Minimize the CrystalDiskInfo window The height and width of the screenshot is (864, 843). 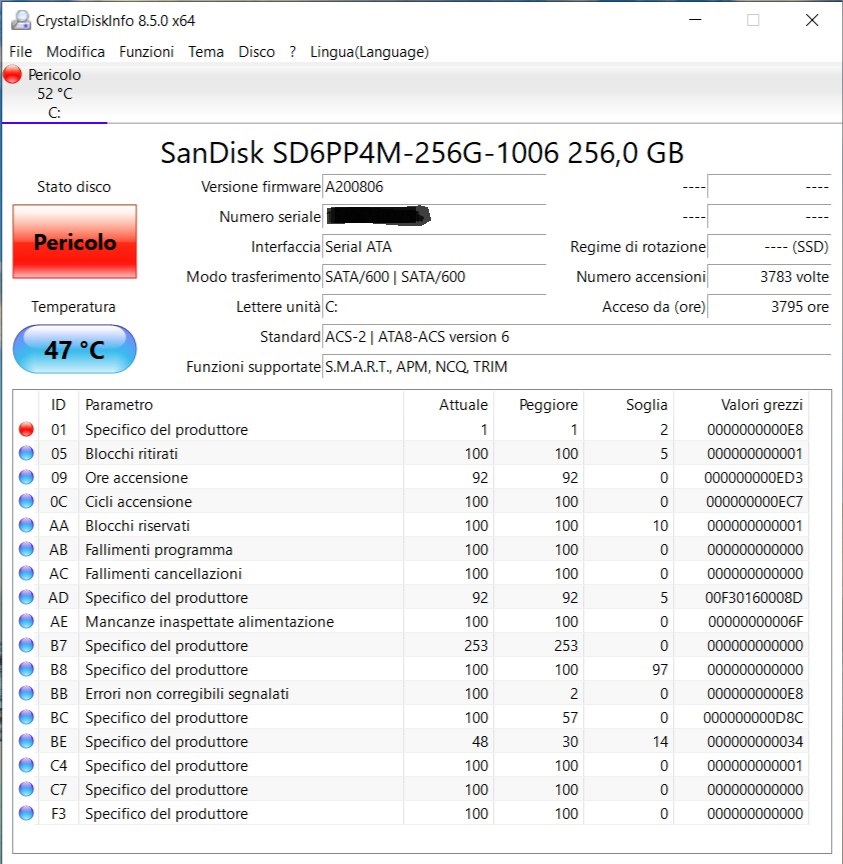coord(695,20)
